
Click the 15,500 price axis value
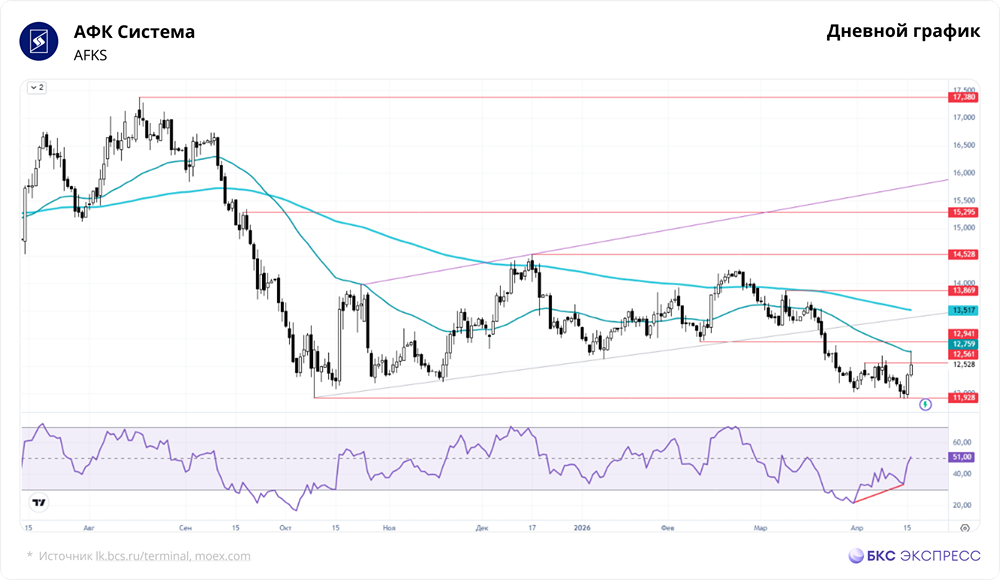(964, 200)
